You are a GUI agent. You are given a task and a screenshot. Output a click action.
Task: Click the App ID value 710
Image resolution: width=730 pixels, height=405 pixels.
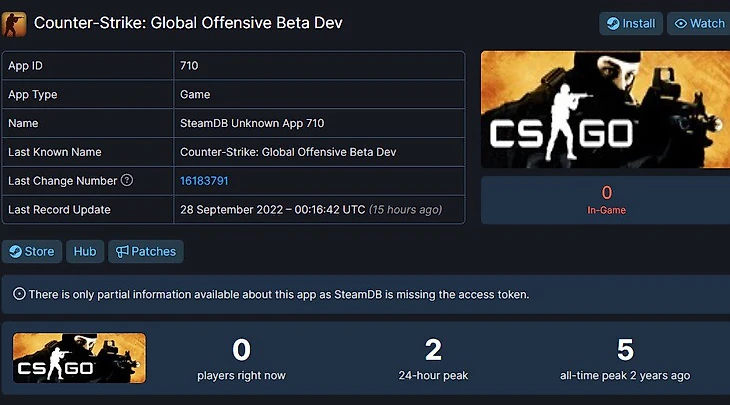click(x=189, y=66)
